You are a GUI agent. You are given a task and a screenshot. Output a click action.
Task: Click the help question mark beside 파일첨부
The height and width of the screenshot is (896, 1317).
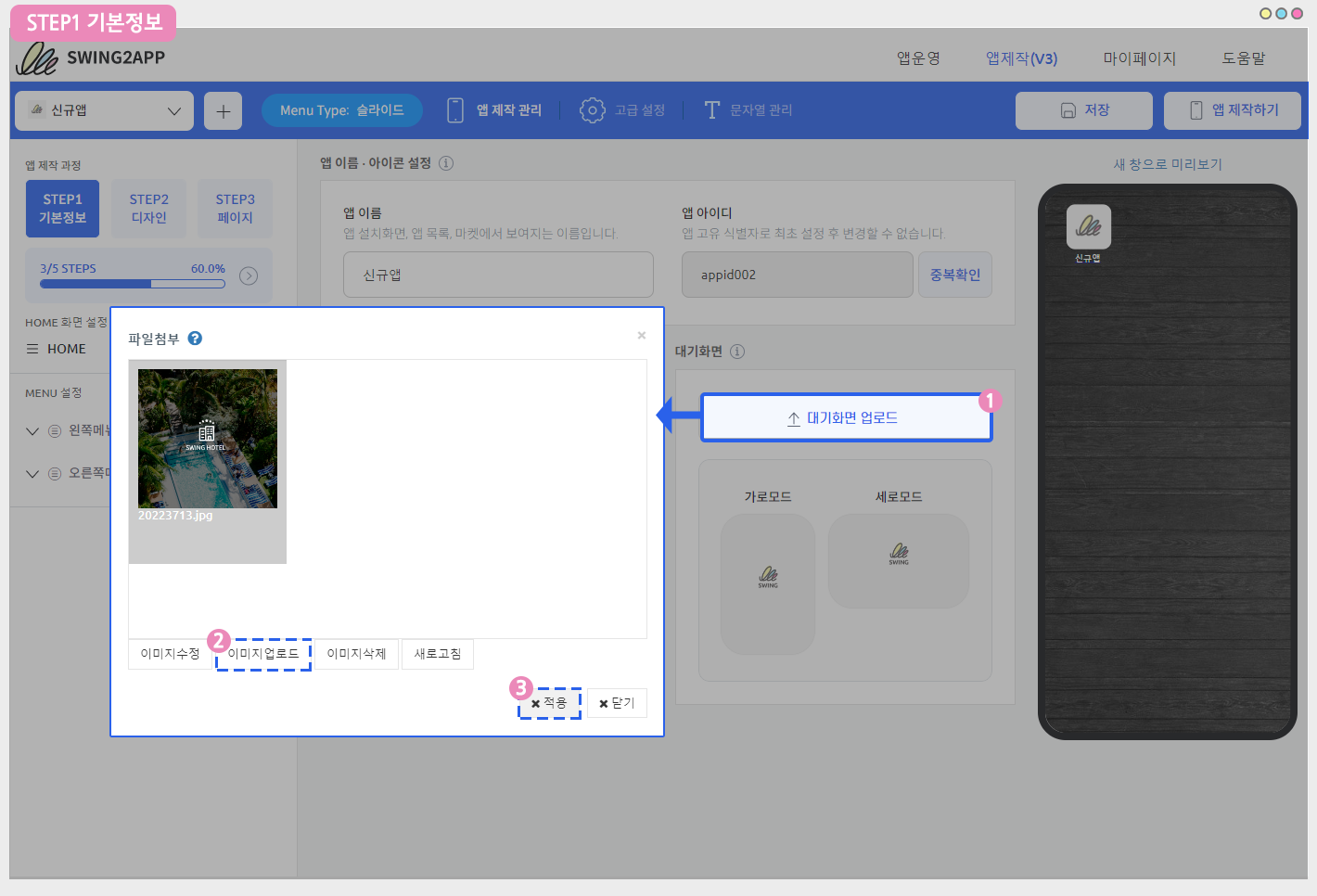(195, 339)
